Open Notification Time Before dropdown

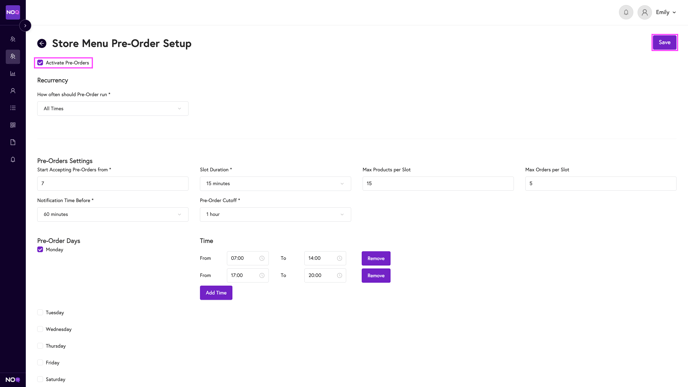click(x=113, y=214)
